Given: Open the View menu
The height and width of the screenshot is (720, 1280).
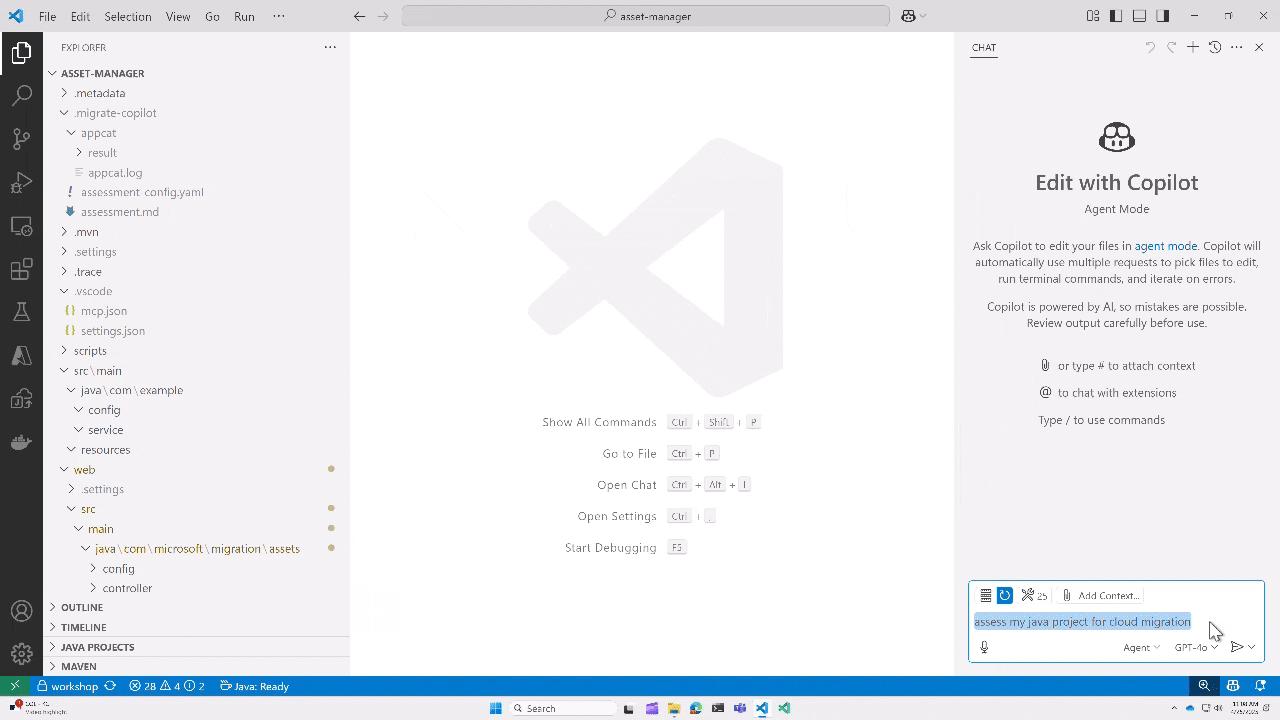Looking at the screenshot, I should coord(178,16).
